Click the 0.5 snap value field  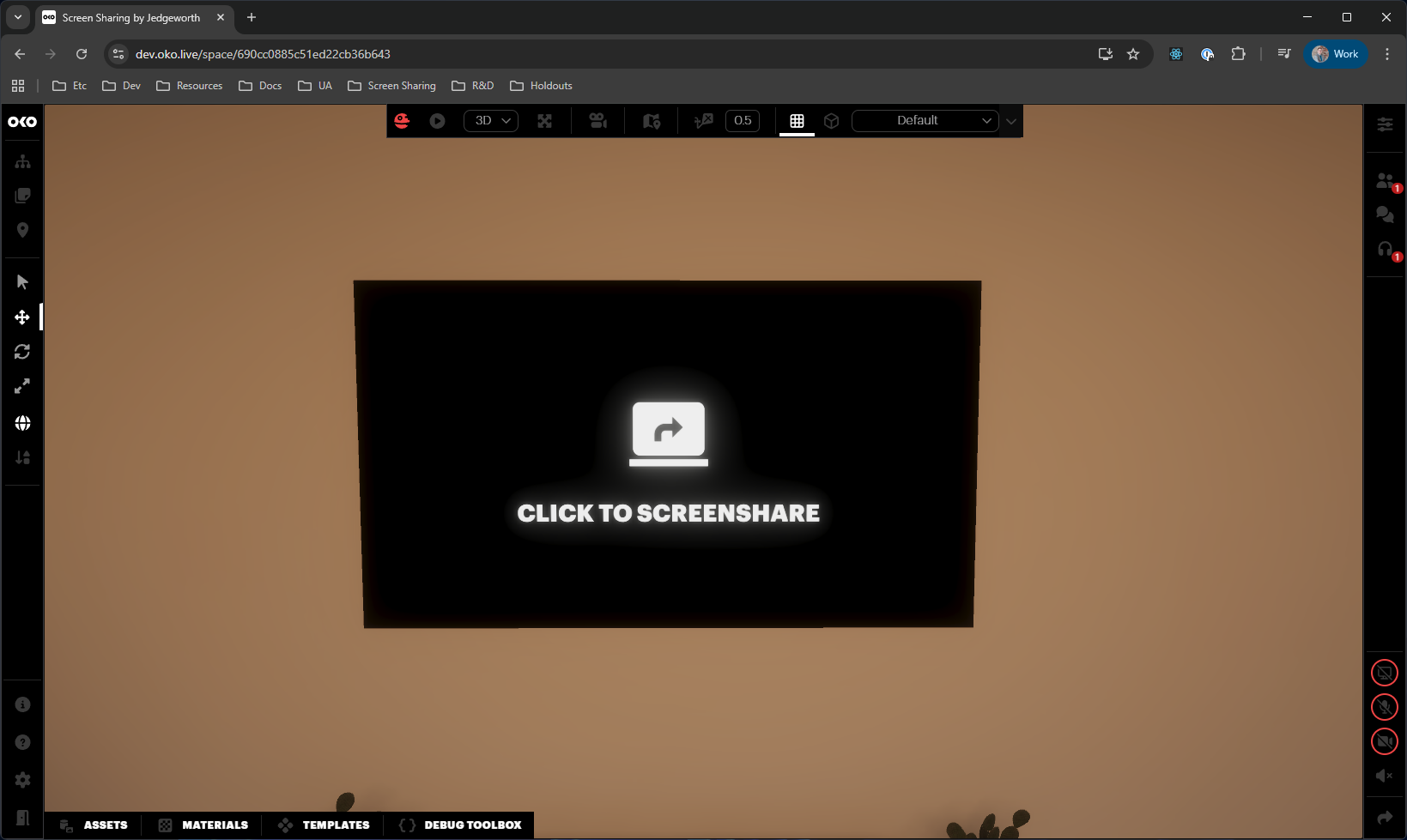(x=743, y=121)
